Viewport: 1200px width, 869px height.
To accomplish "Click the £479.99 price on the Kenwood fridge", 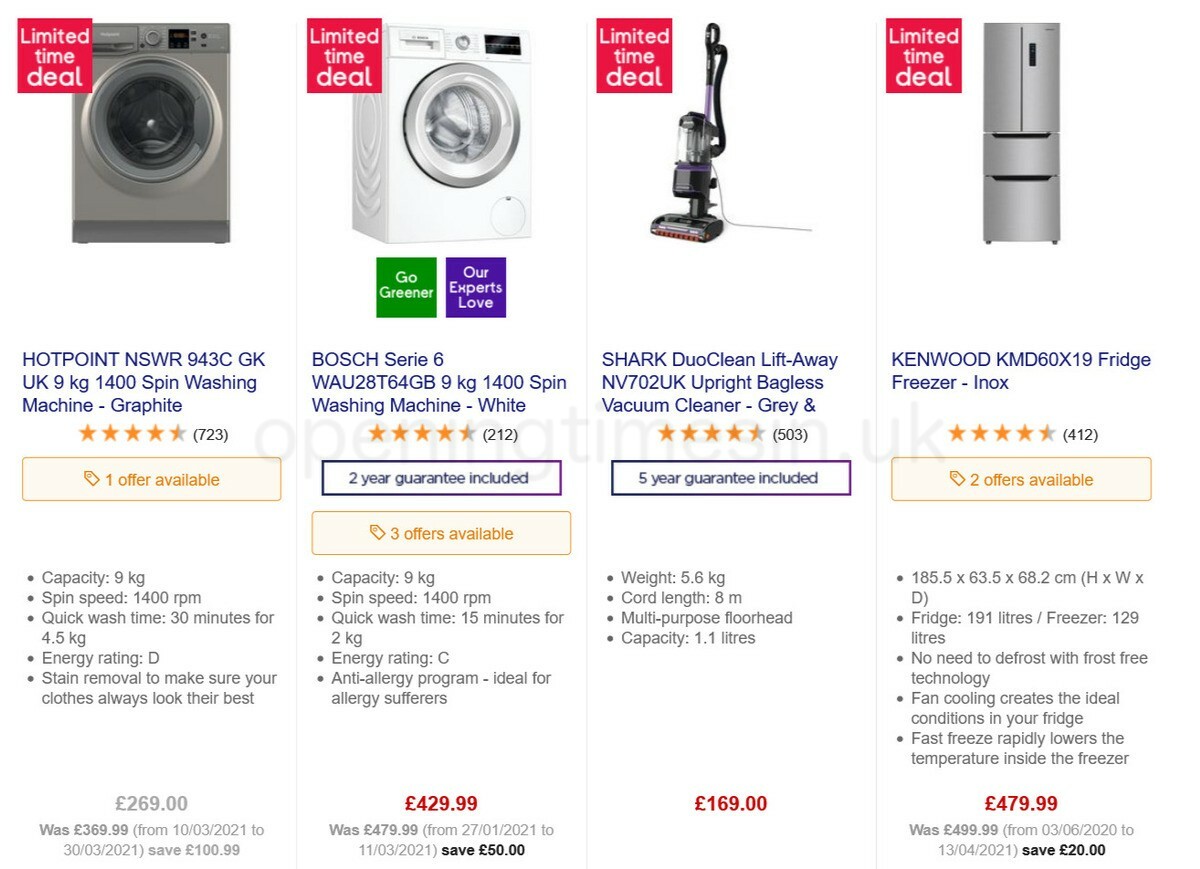I will coord(1021,802).
